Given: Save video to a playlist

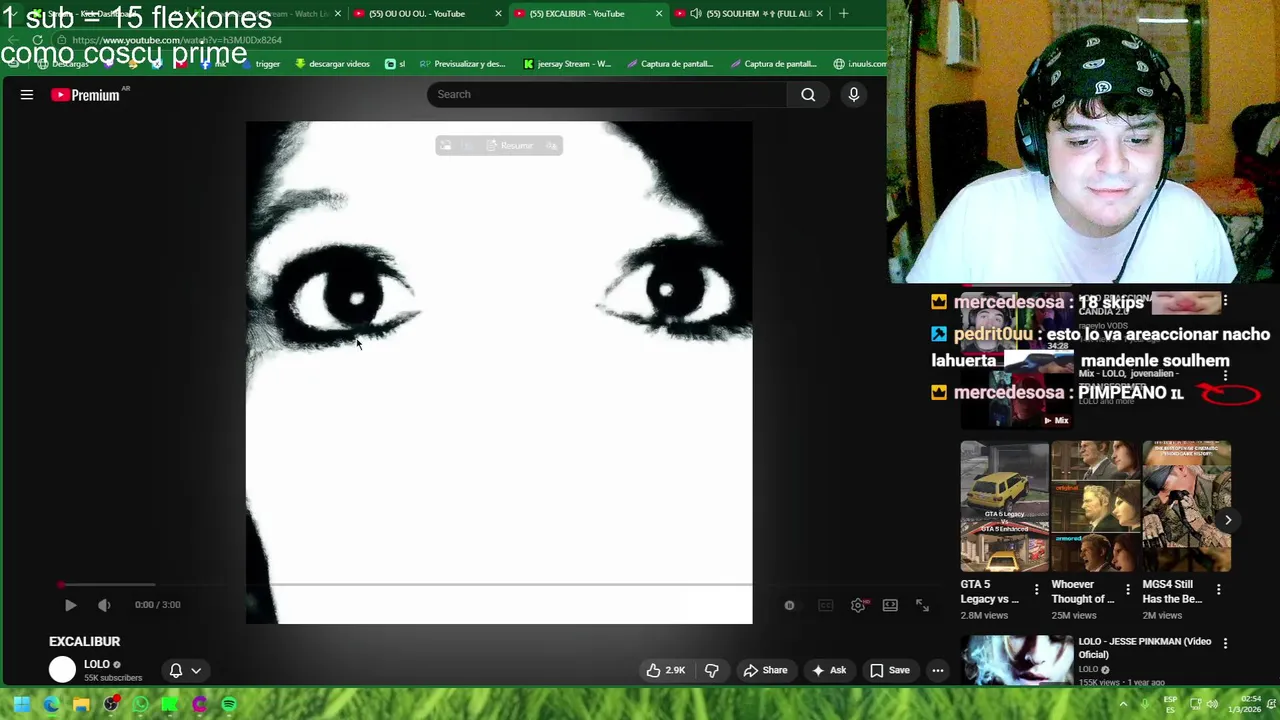Looking at the screenshot, I should pos(889,670).
